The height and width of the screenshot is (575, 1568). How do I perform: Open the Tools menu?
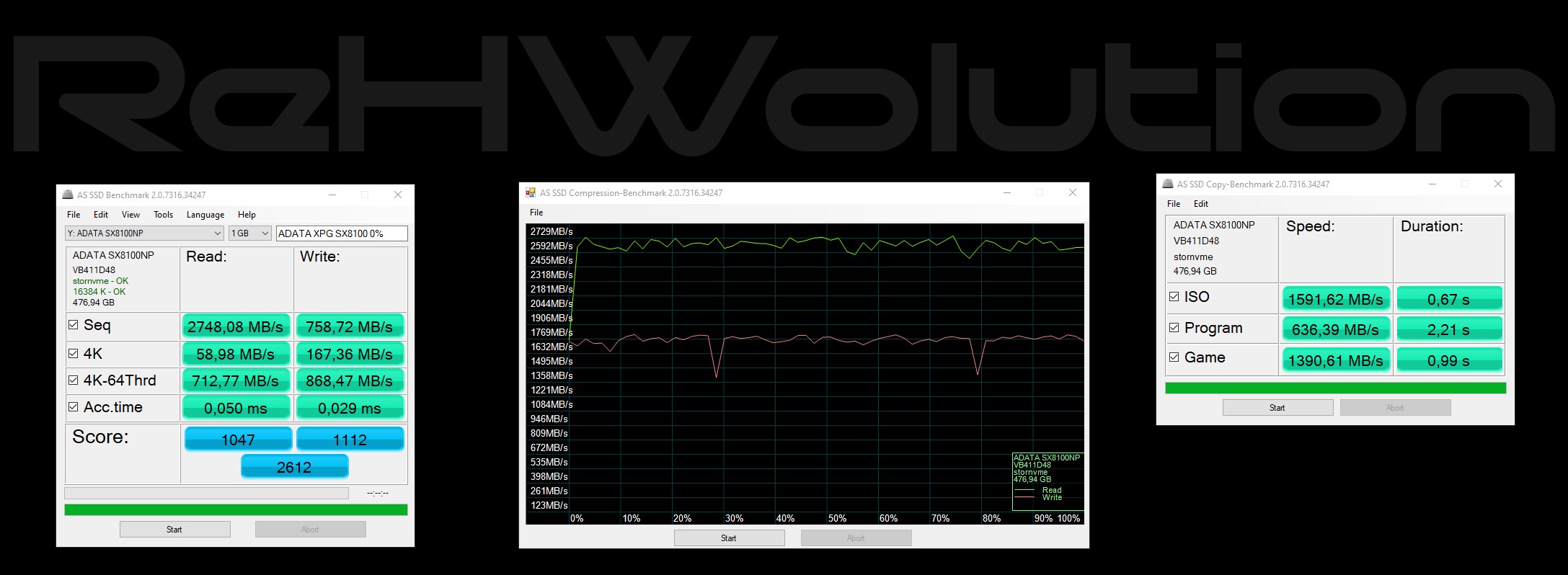(163, 215)
